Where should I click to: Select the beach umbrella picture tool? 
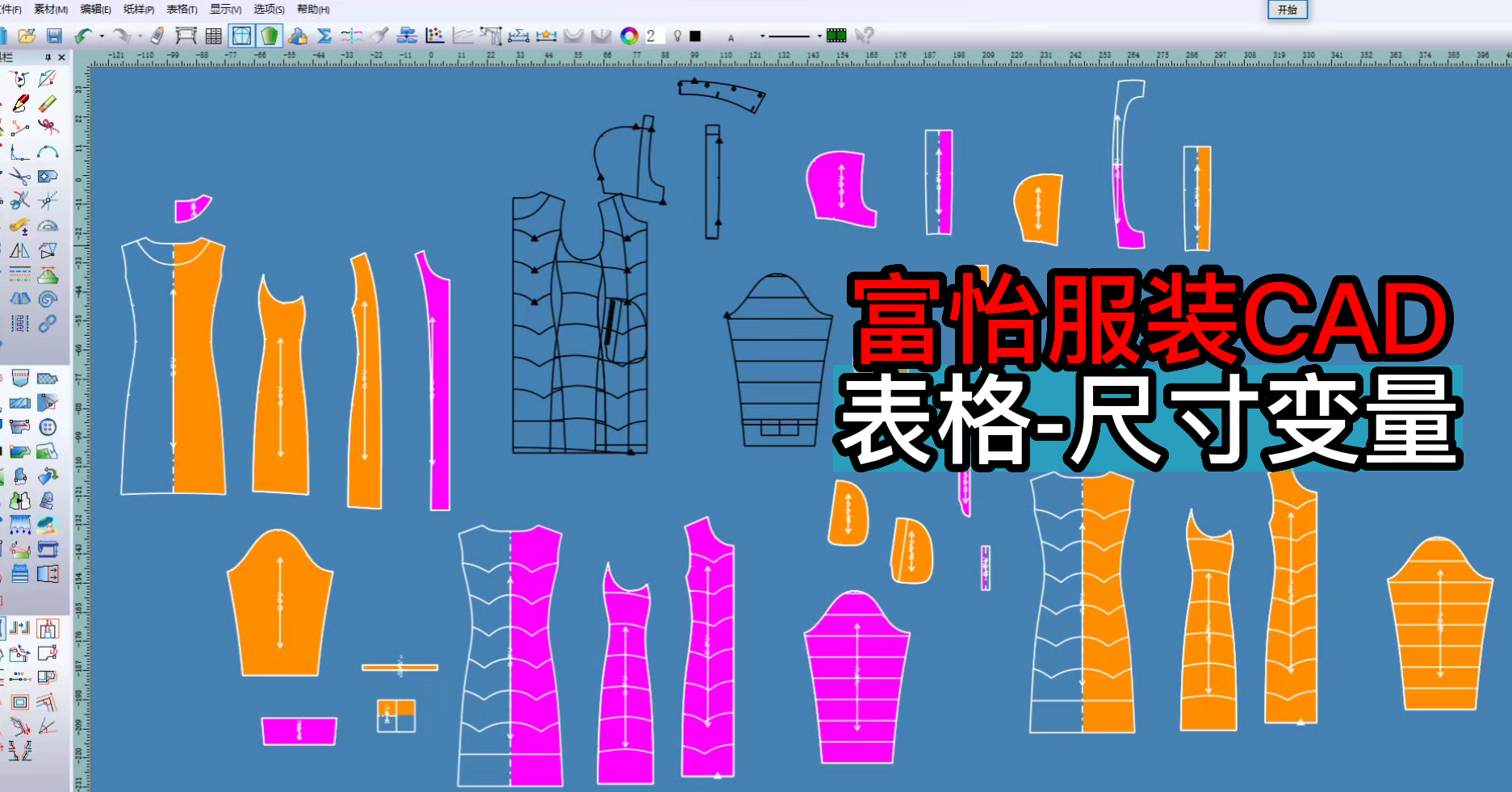tap(48, 525)
